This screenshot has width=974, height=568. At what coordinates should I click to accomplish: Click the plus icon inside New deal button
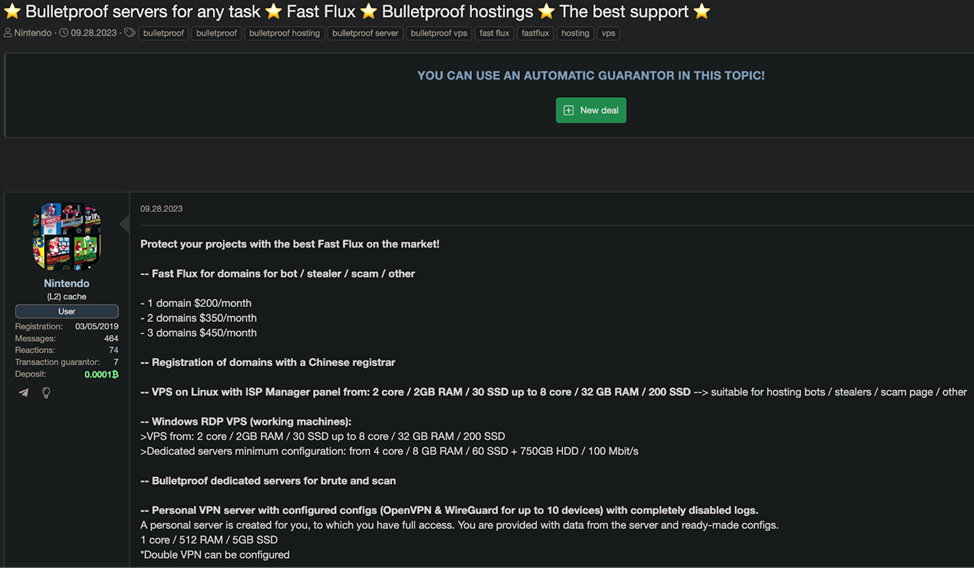(x=568, y=111)
